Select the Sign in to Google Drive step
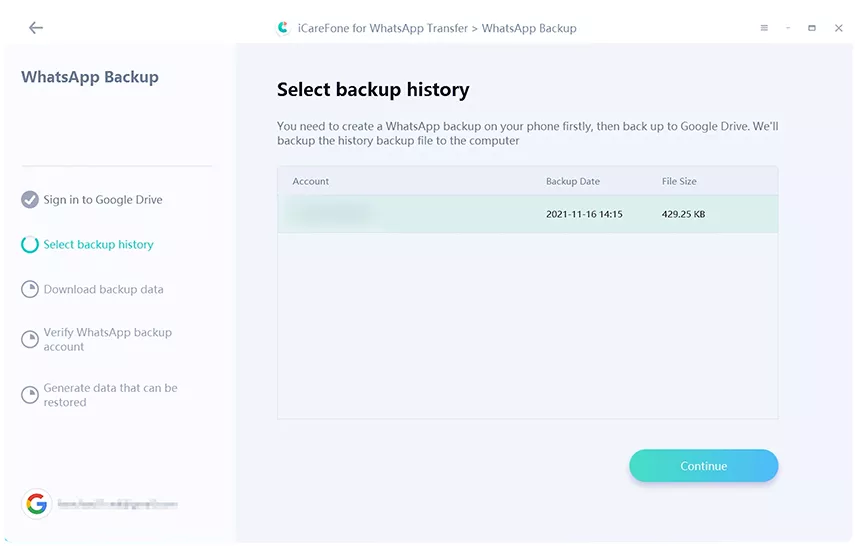The image size is (855, 546). coord(103,200)
